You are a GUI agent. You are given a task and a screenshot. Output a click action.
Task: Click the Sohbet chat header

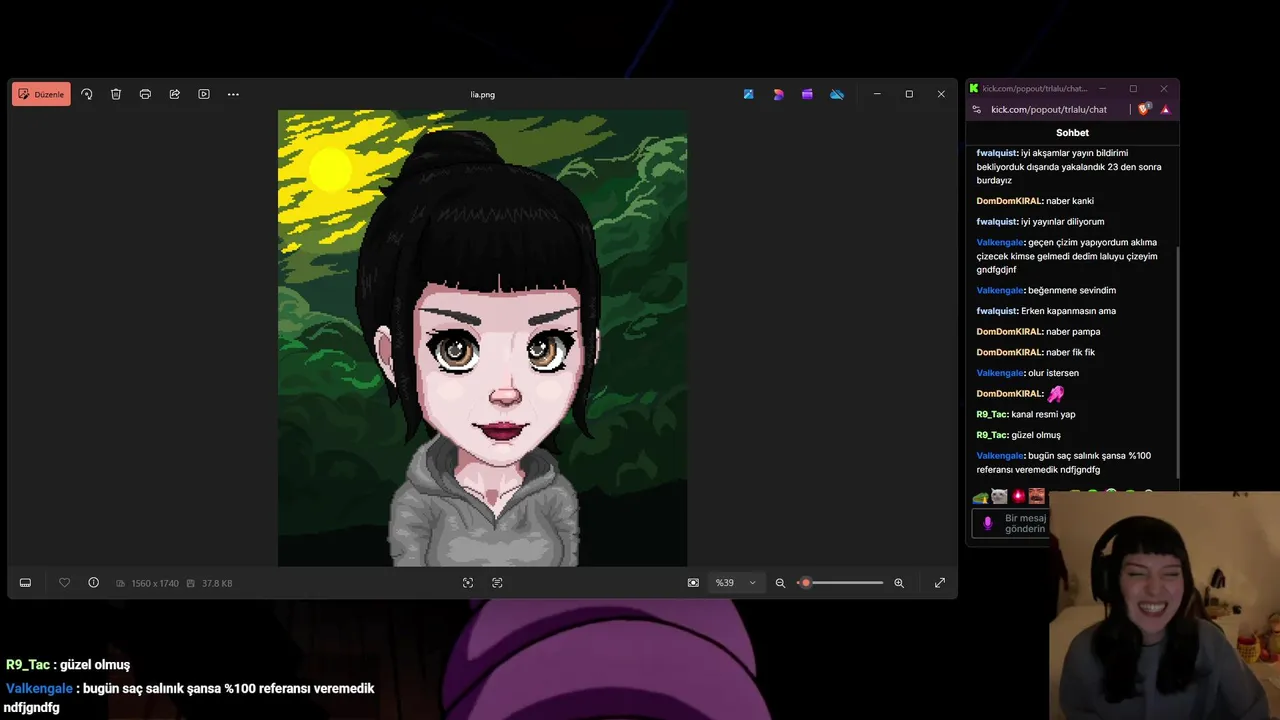(1072, 133)
